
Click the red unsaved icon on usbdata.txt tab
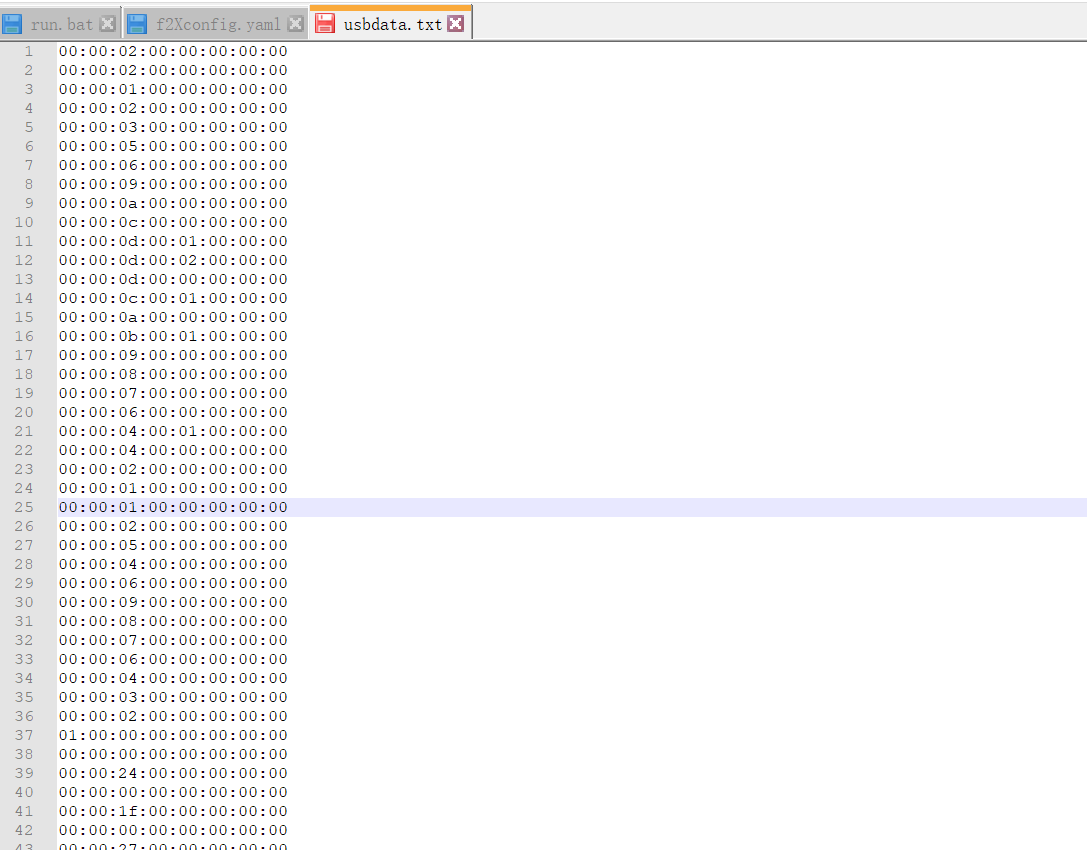[x=324, y=24]
